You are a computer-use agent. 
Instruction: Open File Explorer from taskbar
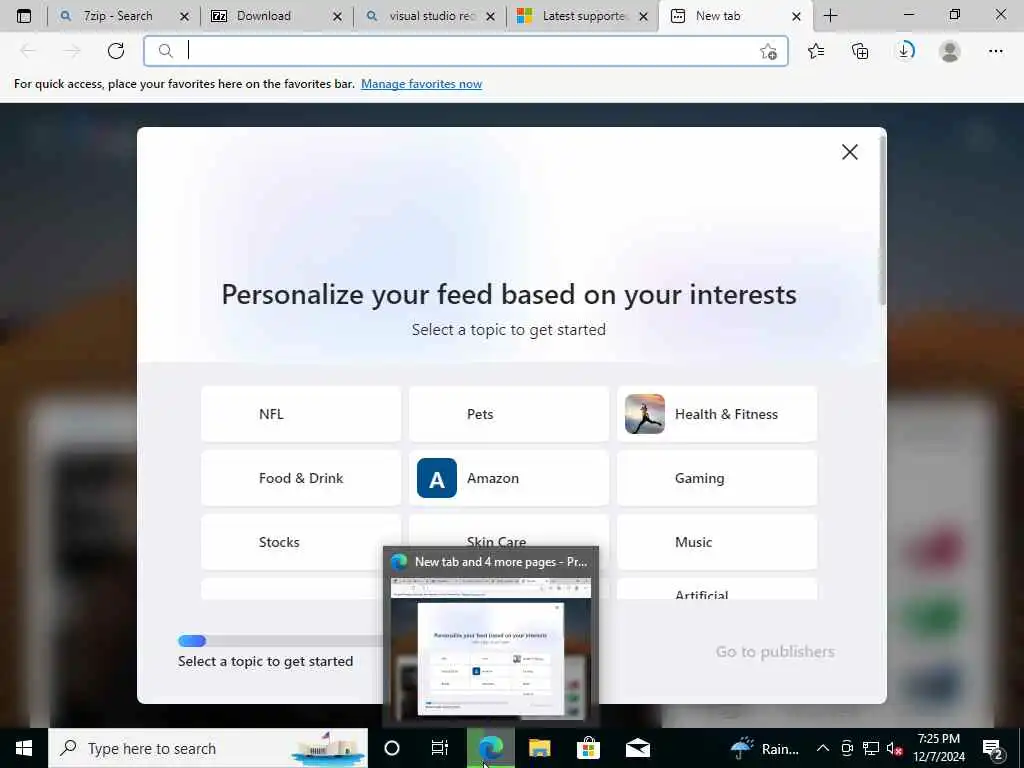click(539, 748)
